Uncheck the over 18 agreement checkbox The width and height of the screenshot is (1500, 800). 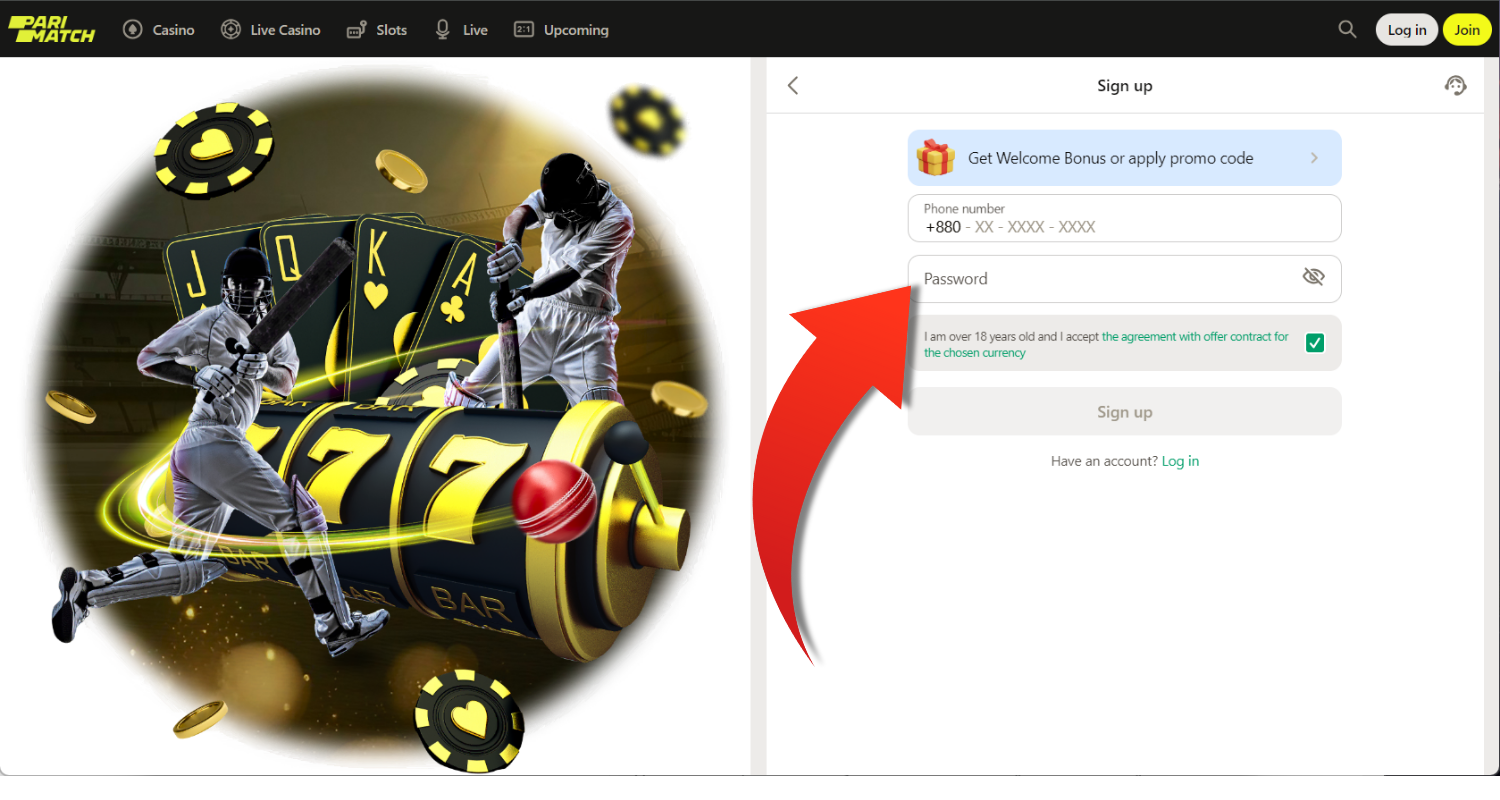coord(1315,344)
